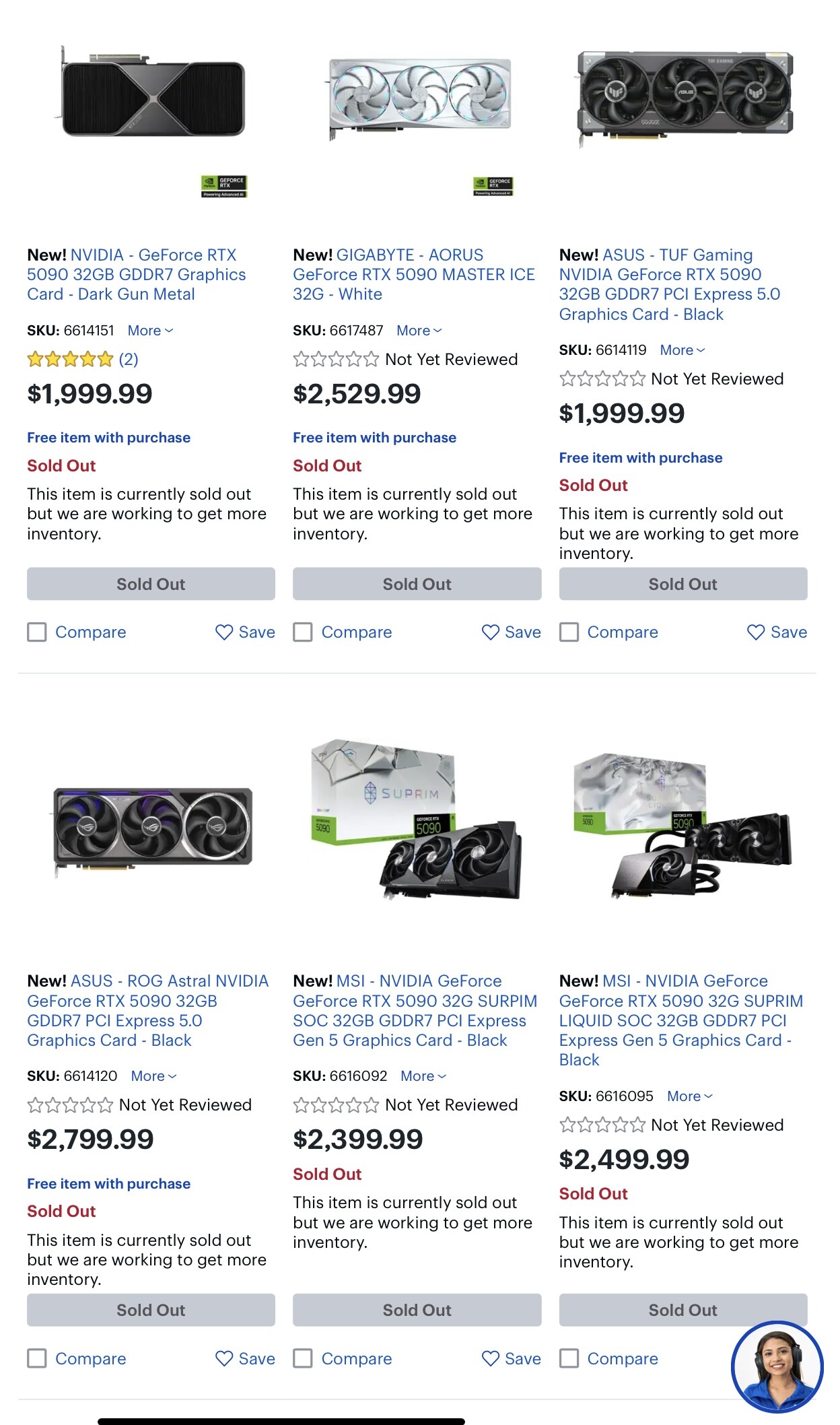Tap the Sold Out button for ASUS TUF Gaming
Image resolution: width=840 pixels, height=1425 pixels.
pos(683,584)
